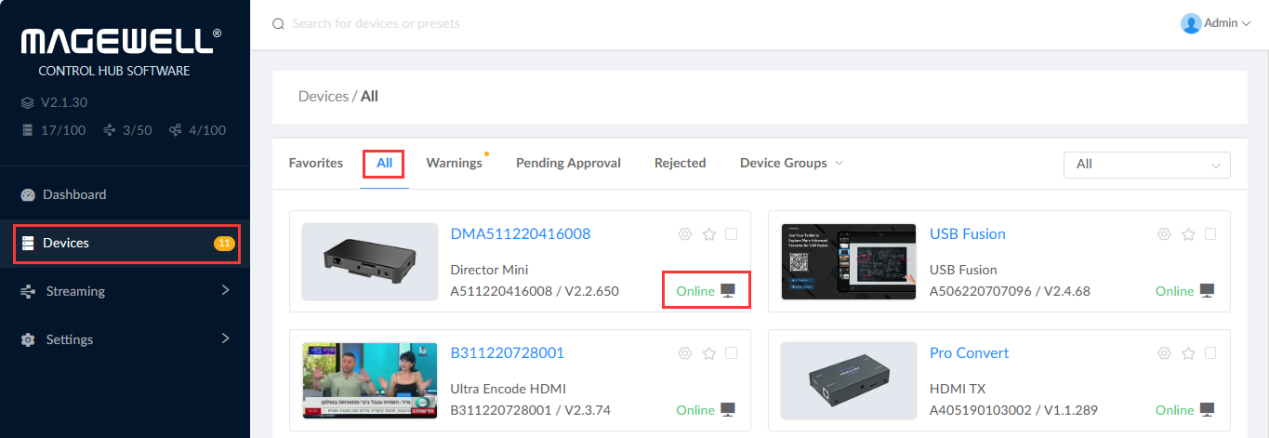Click A405190103002 / V1.1.289 serial text
Screen dimensions: 1269x438
pos(1014,410)
